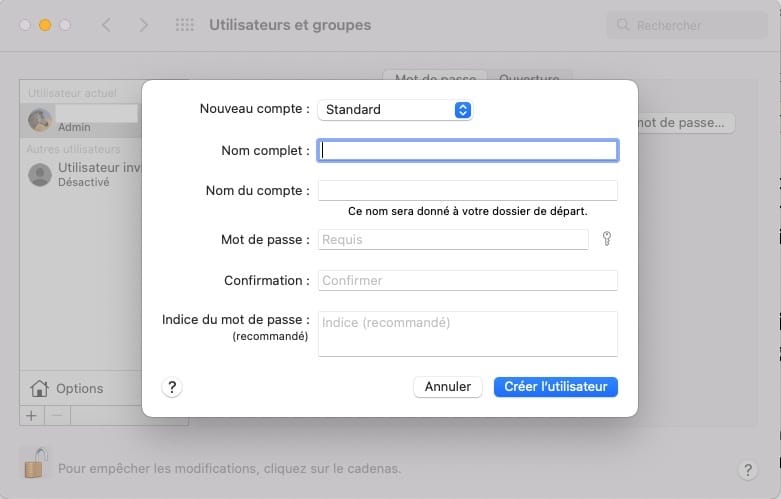
Task: Click the Rechercher search field
Action: coord(690,25)
